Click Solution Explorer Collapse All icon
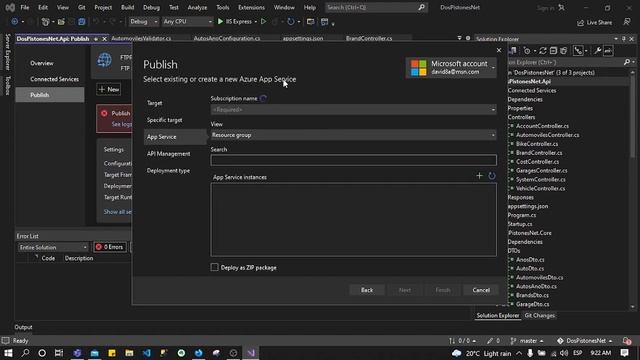 tap(553, 51)
